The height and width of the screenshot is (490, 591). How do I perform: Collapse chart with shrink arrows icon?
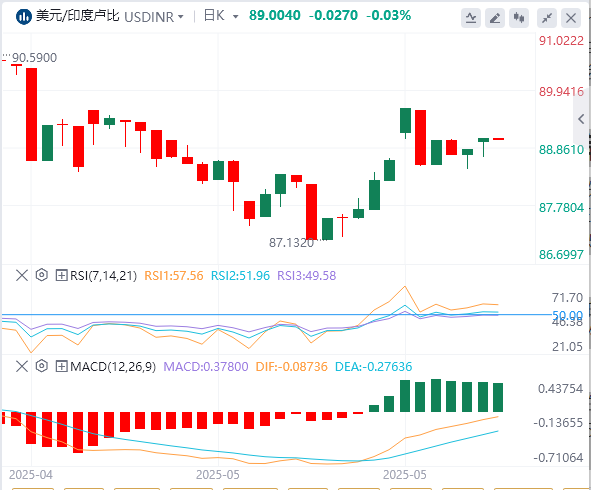click(547, 18)
